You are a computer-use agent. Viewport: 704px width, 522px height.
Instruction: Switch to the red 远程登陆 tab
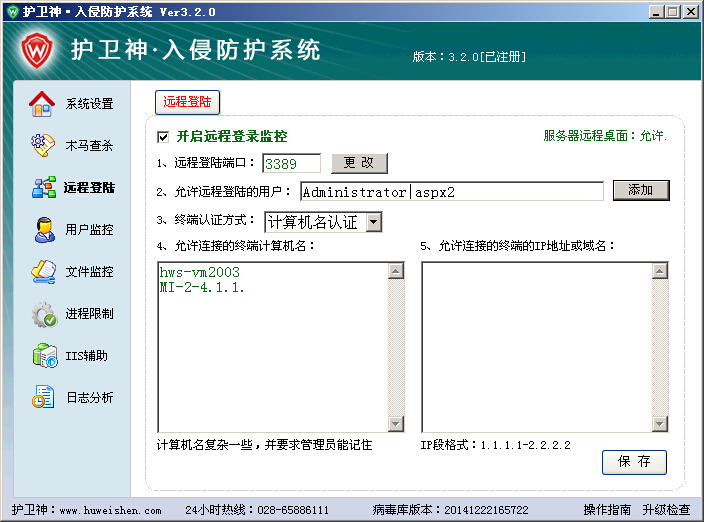[187, 102]
